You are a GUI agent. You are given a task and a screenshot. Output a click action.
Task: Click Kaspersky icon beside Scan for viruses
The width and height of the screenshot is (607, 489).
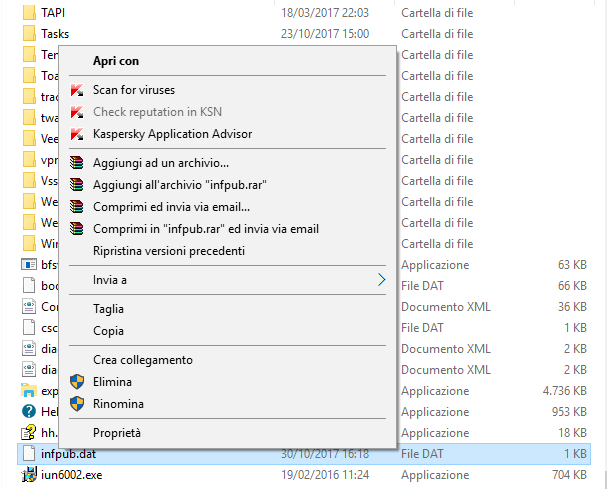pos(77,90)
